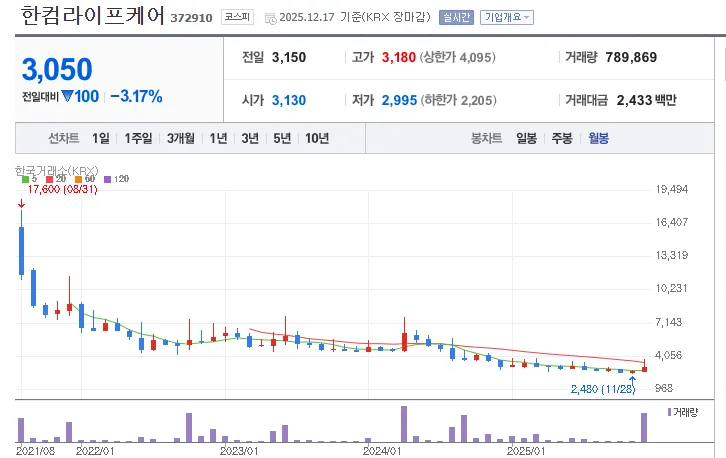Click the trading volume value 789,869
The width and height of the screenshot is (726, 458).
tap(631, 57)
